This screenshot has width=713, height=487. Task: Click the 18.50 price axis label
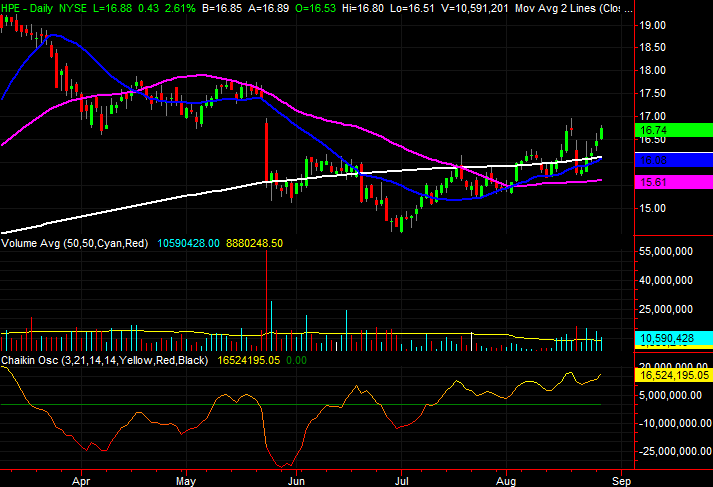(x=653, y=48)
